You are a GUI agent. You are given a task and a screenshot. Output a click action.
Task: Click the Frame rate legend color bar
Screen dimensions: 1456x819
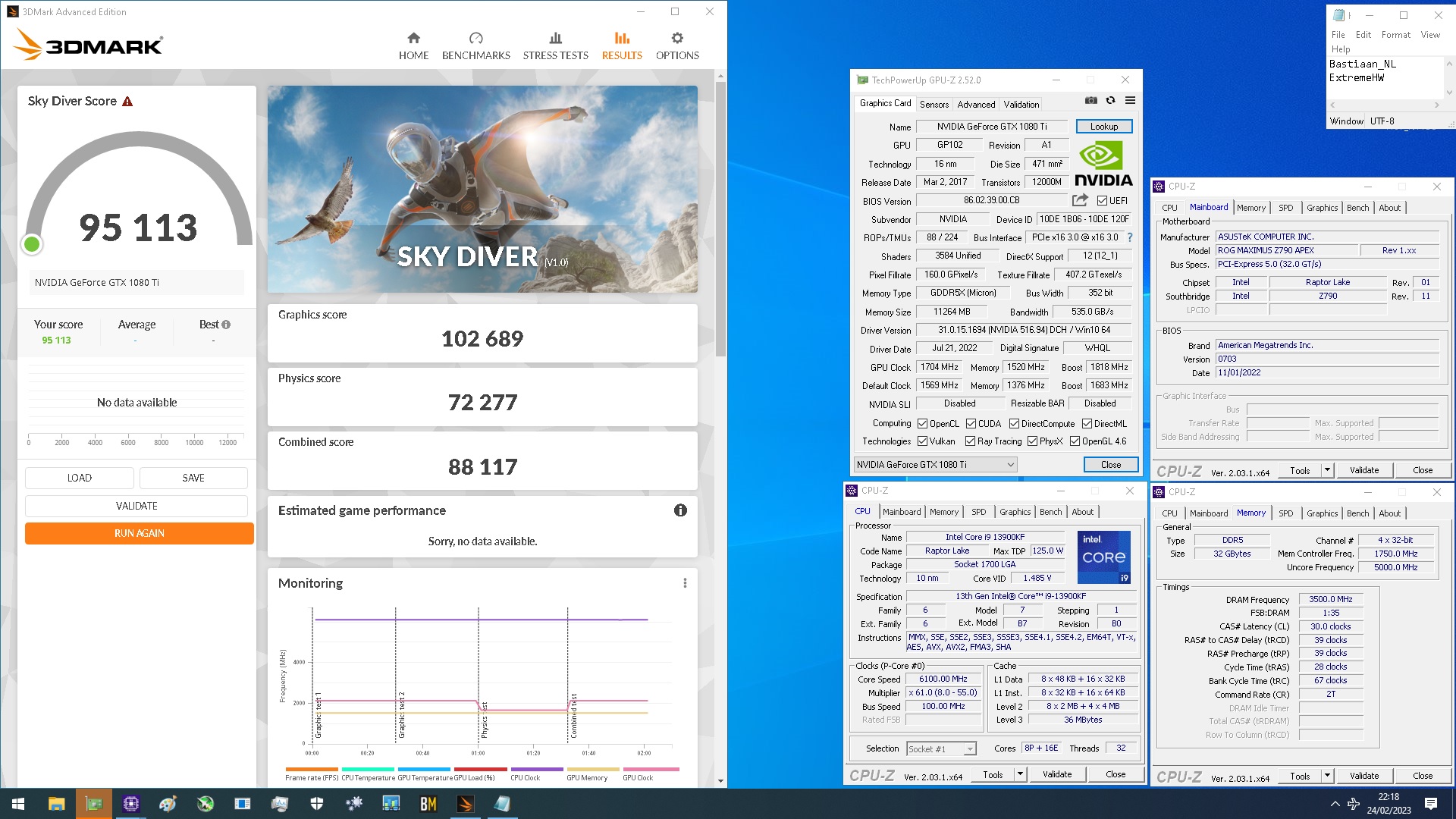pyautogui.click(x=312, y=769)
